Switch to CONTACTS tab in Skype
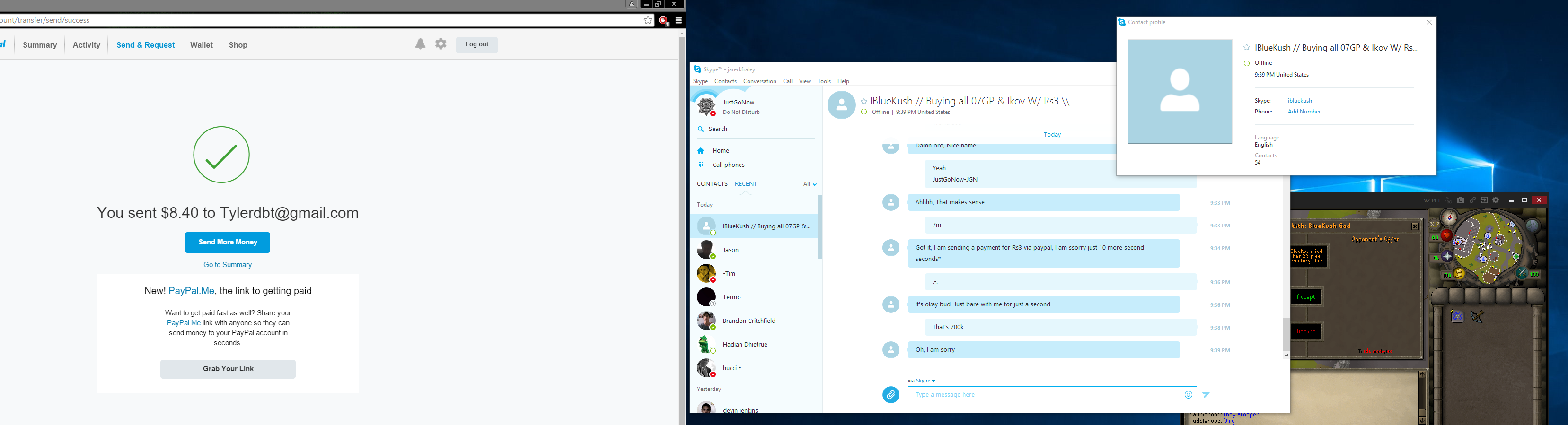1568x425 pixels. point(712,183)
